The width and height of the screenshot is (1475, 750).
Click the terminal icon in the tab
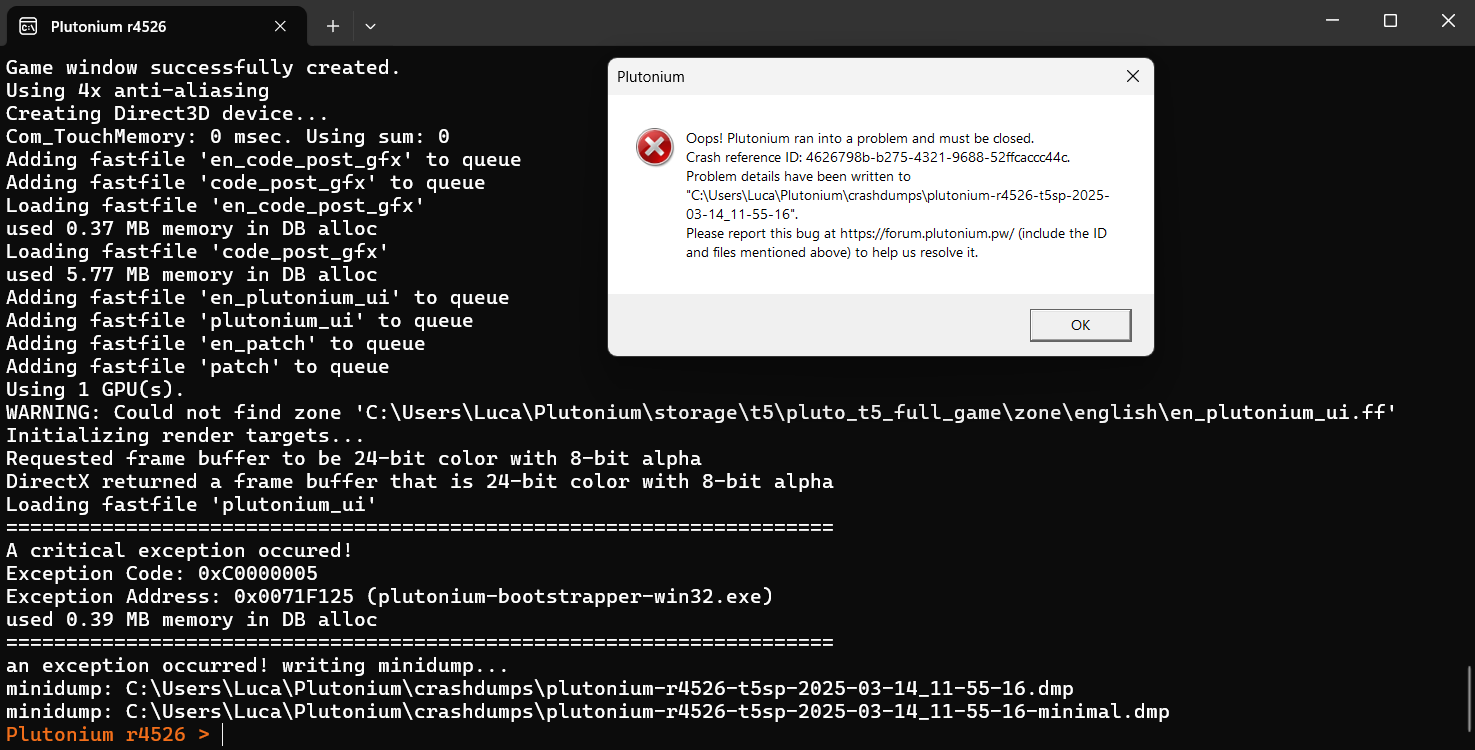29,26
